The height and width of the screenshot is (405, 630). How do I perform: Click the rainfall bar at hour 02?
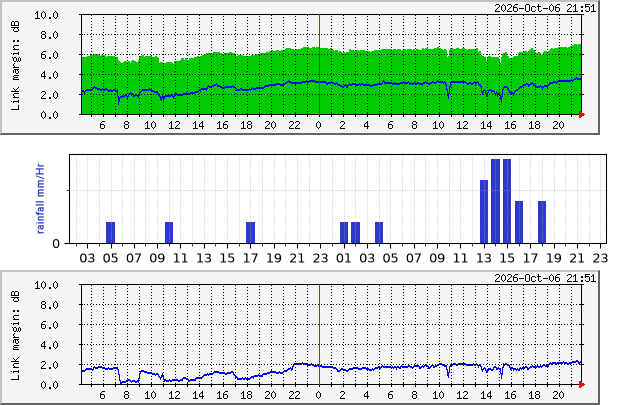pos(356,233)
